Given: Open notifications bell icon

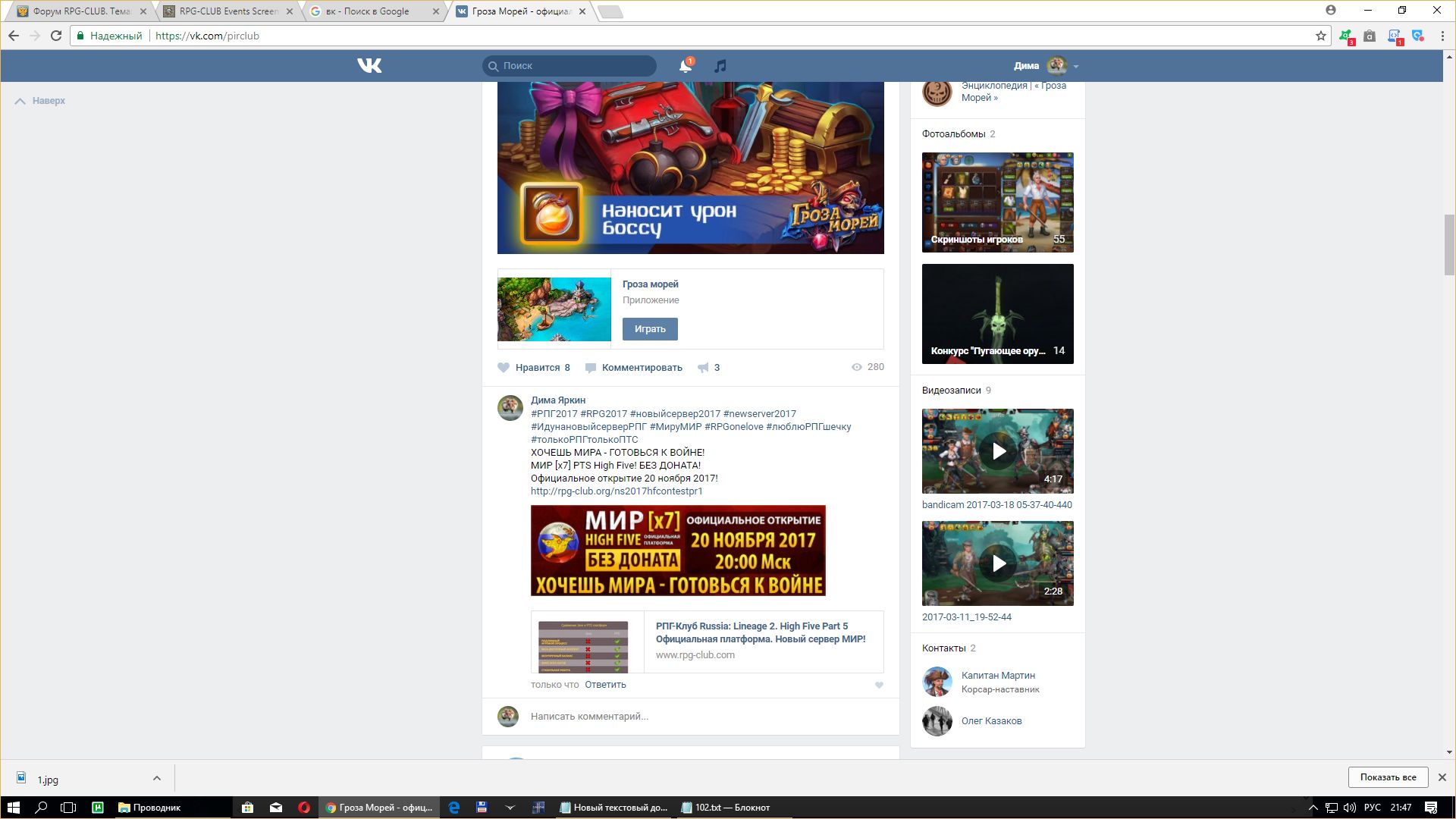Looking at the screenshot, I should 685,67.
